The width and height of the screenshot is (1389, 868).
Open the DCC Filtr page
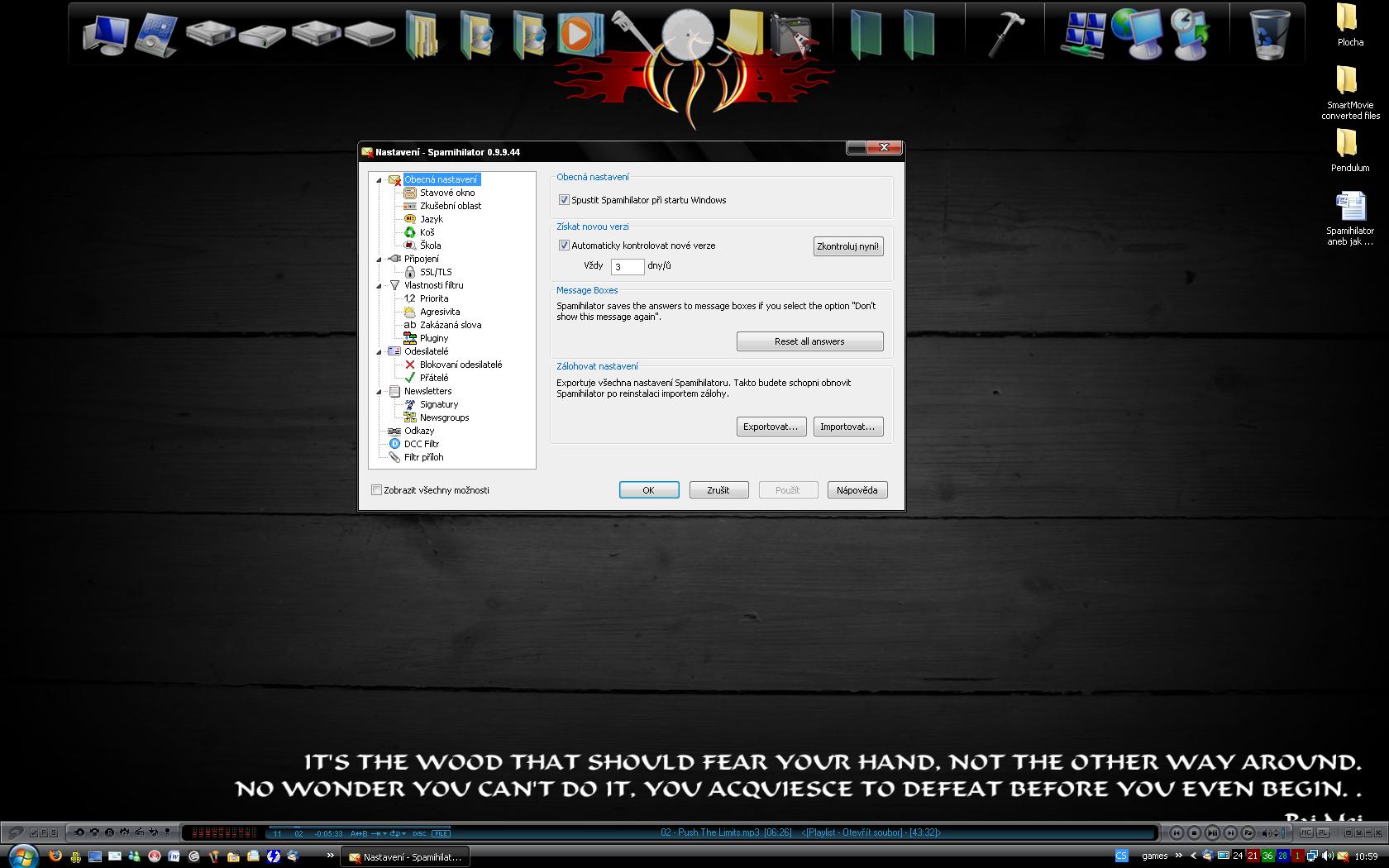[x=422, y=444]
